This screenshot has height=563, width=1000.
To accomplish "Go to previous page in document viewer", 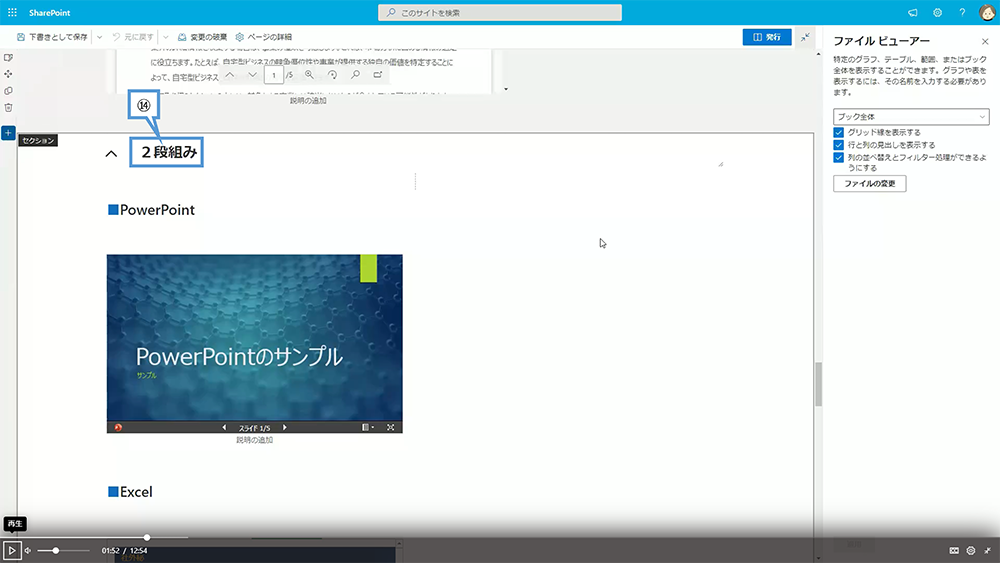I will coord(230,75).
